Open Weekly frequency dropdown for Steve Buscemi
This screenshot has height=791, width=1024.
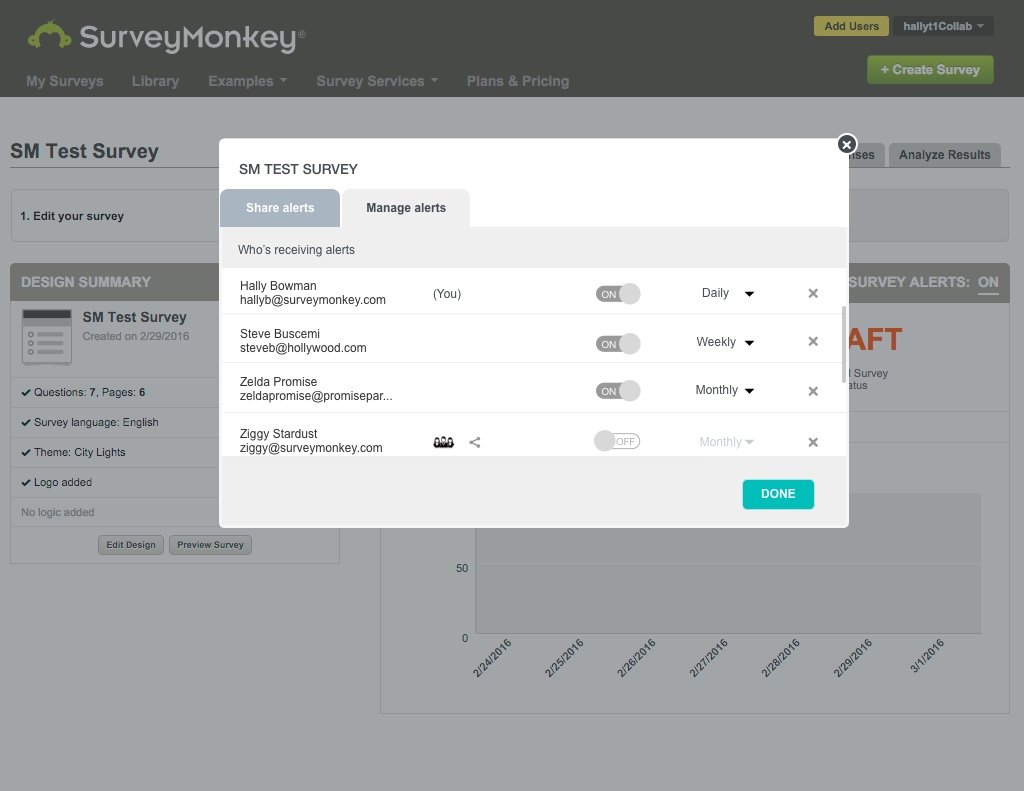tap(725, 342)
